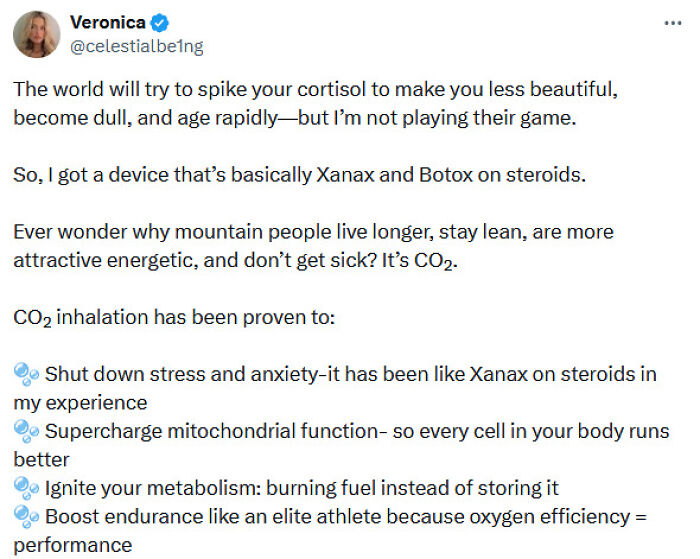Click the blue verified badge beside Veronica
This screenshot has height=559, width=700.
click(x=157, y=23)
